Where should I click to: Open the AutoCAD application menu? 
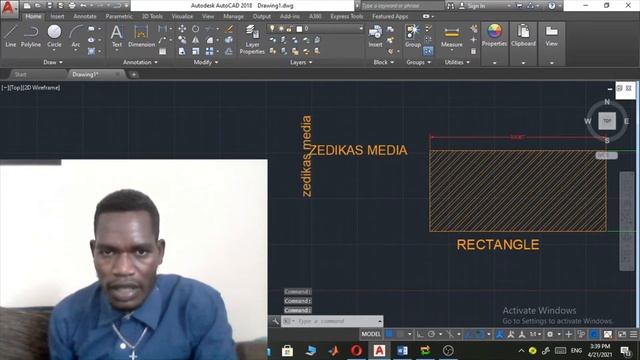tap(8, 8)
